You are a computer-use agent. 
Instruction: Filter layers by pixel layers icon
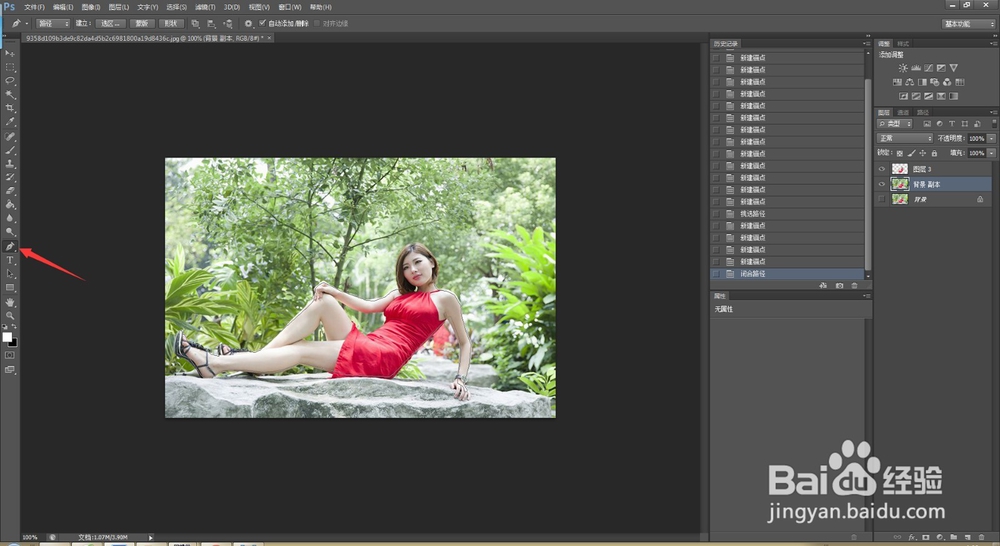click(927, 124)
